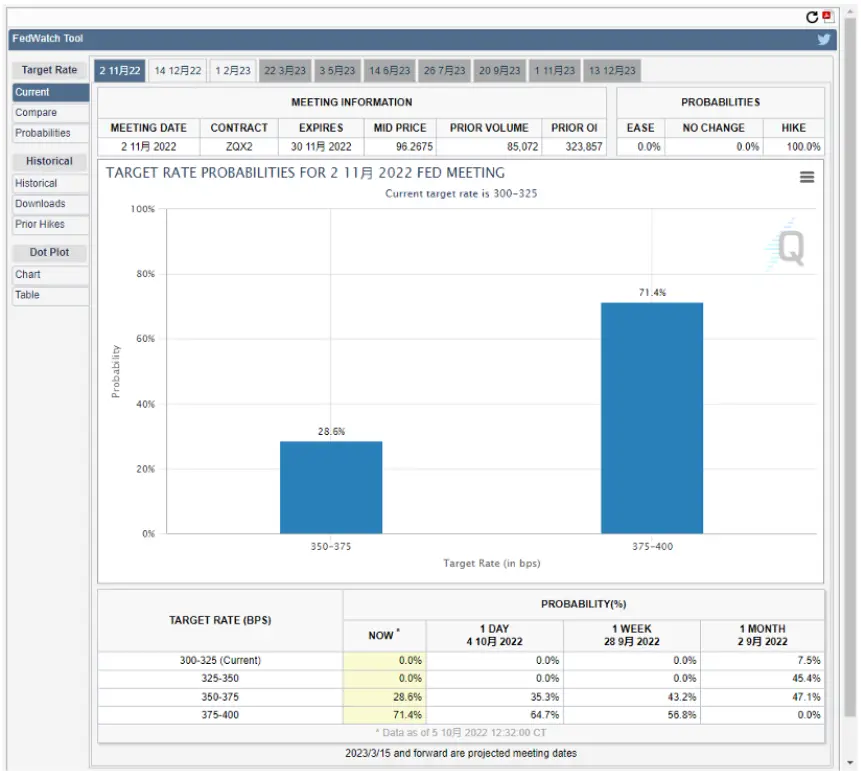Click the HIKE probability 100.0%
This screenshot has height=771, width=861.
click(803, 147)
